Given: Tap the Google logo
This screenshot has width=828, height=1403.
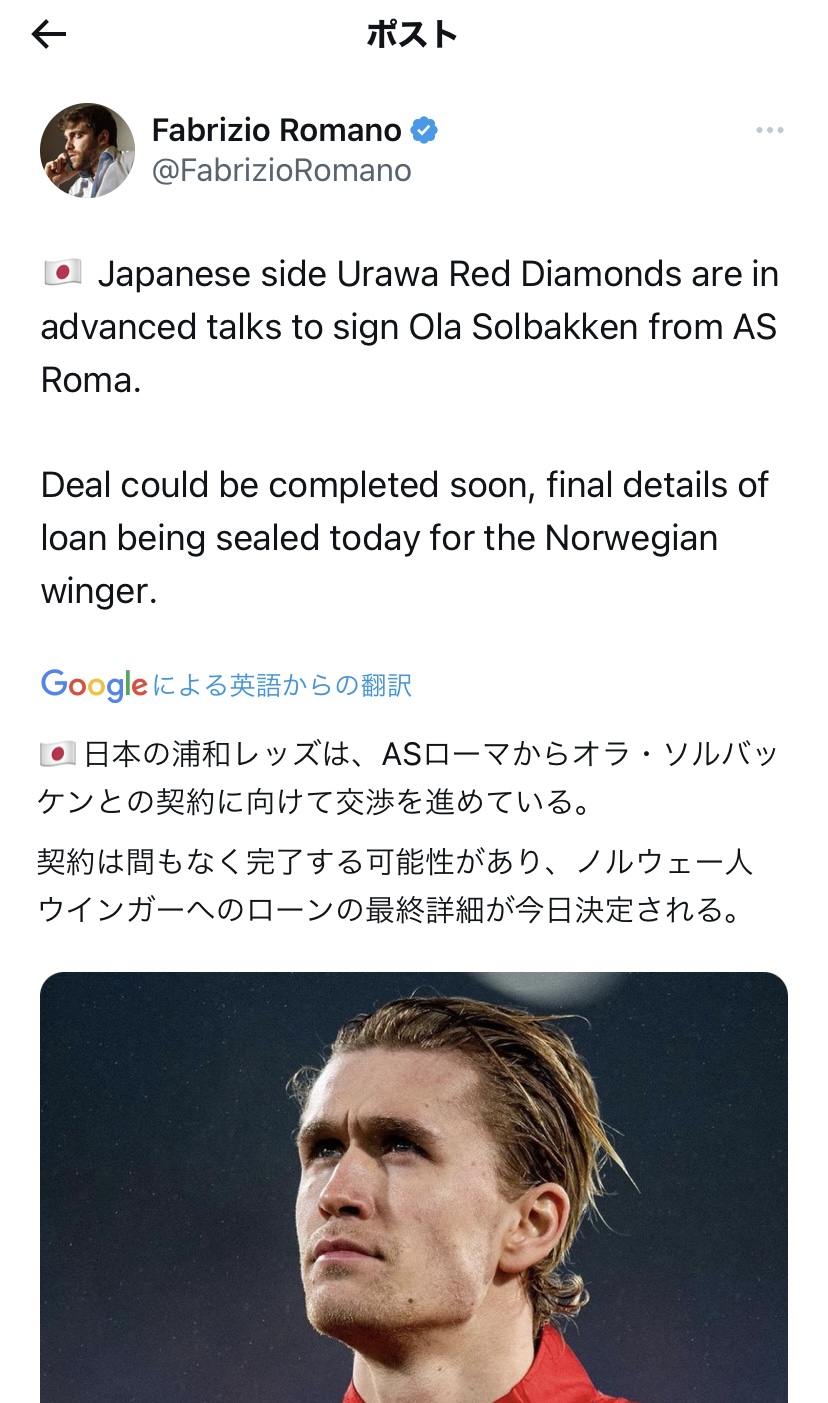Looking at the screenshot, I should (94, 685).
